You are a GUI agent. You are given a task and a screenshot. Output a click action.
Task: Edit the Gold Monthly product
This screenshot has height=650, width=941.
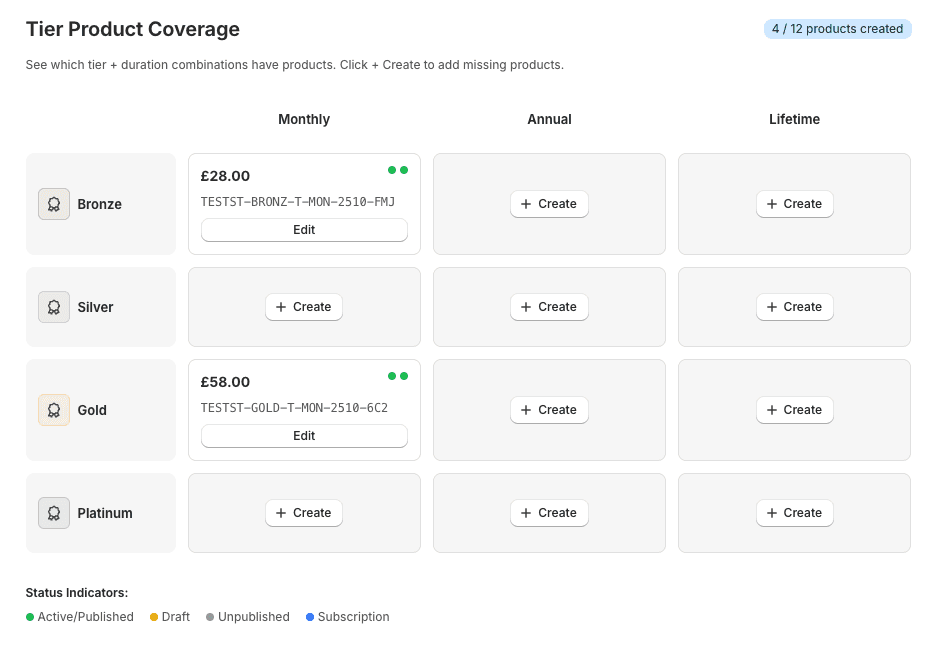point(304,436)
